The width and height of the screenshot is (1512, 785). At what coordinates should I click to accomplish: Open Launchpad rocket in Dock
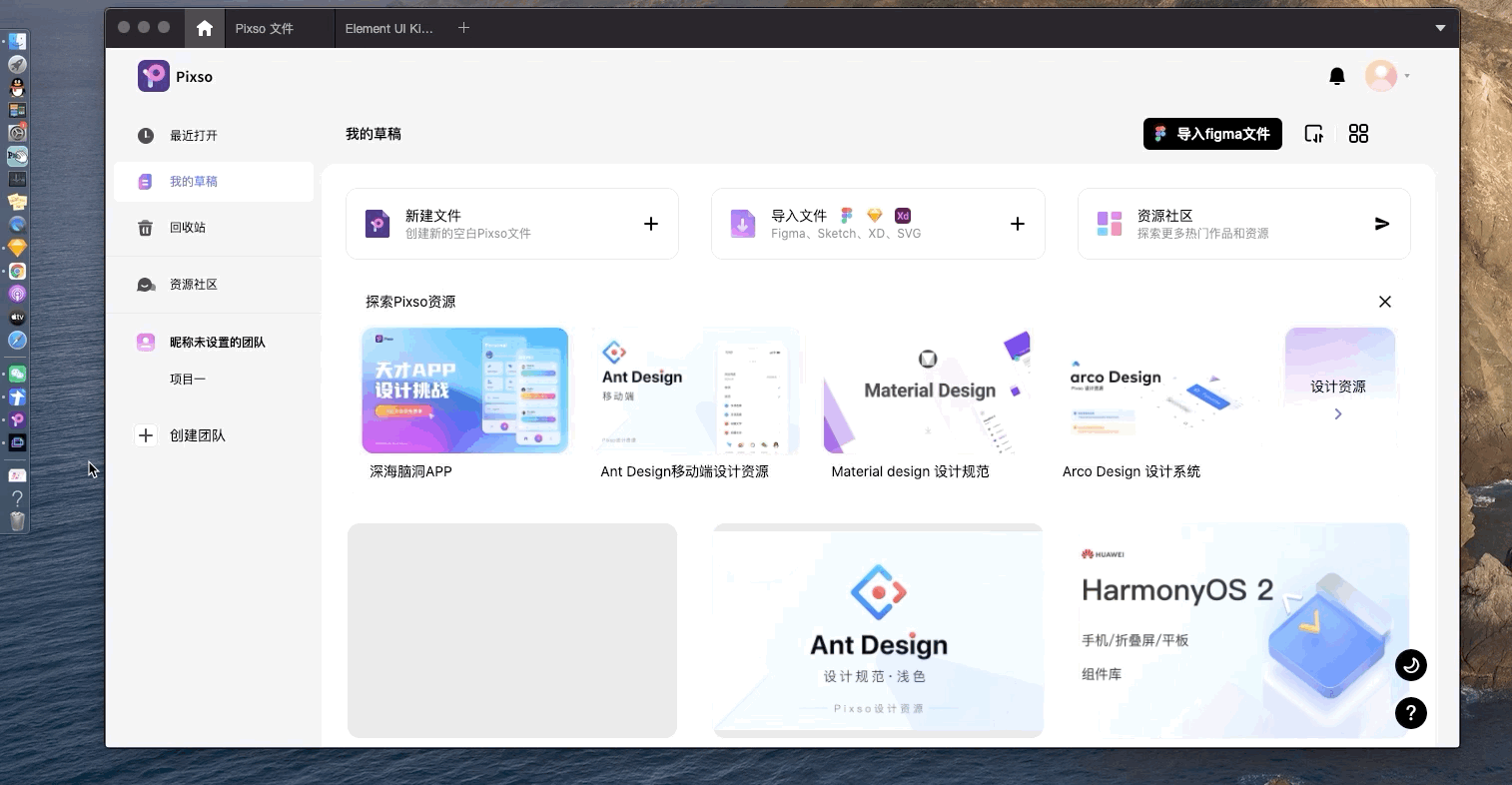tap(17, 64)
